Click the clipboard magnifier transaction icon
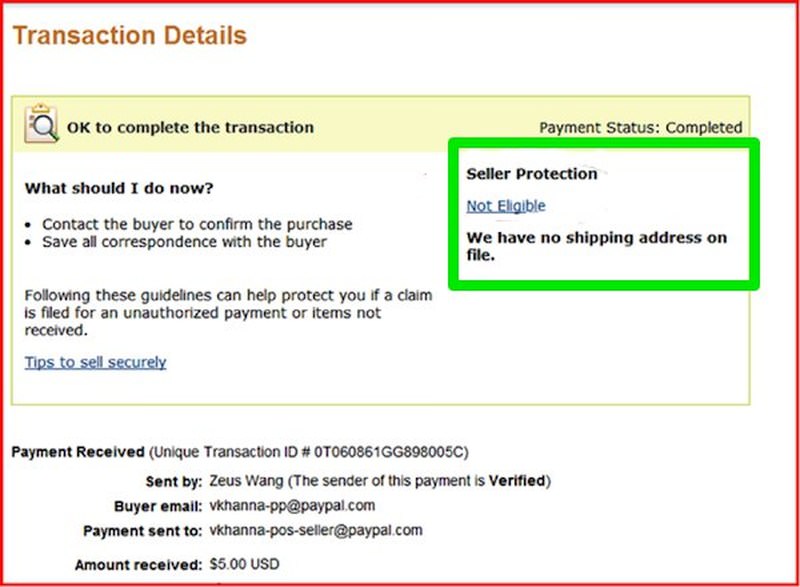This screenshot has height=587, width=800. pos(41,123)
